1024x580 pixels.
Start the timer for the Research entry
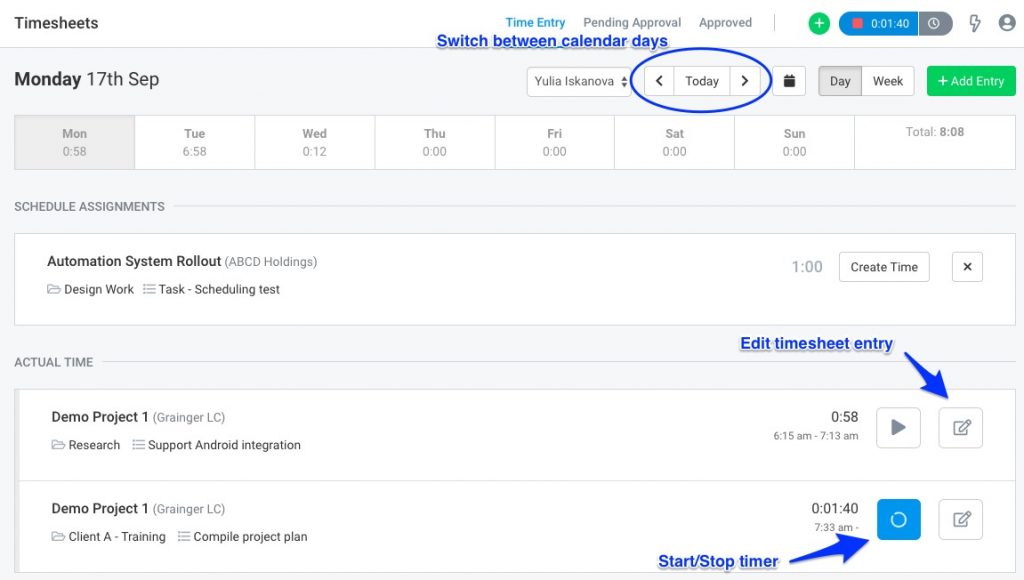[897, 427]
